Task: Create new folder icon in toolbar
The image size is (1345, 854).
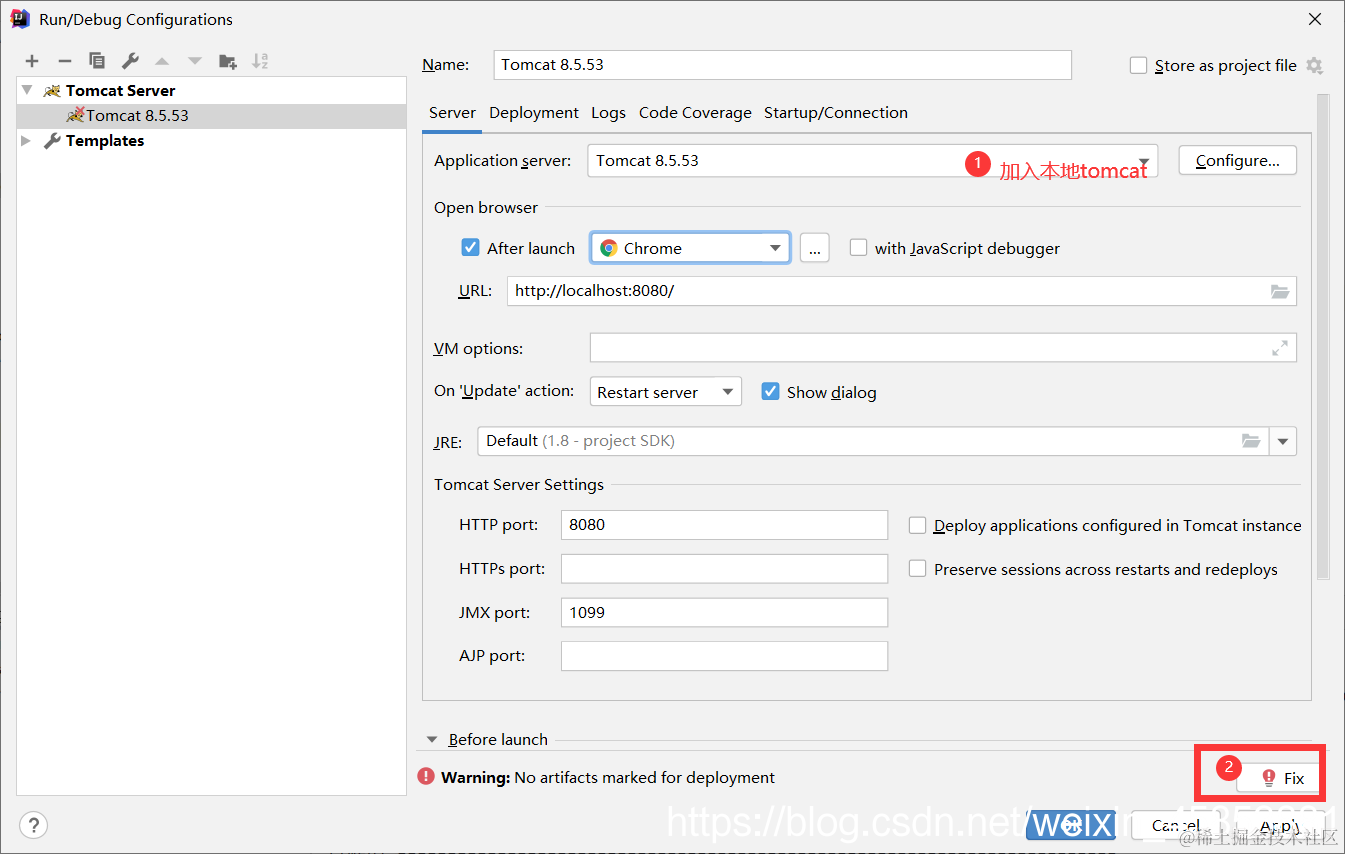Action: click(228, 61)
